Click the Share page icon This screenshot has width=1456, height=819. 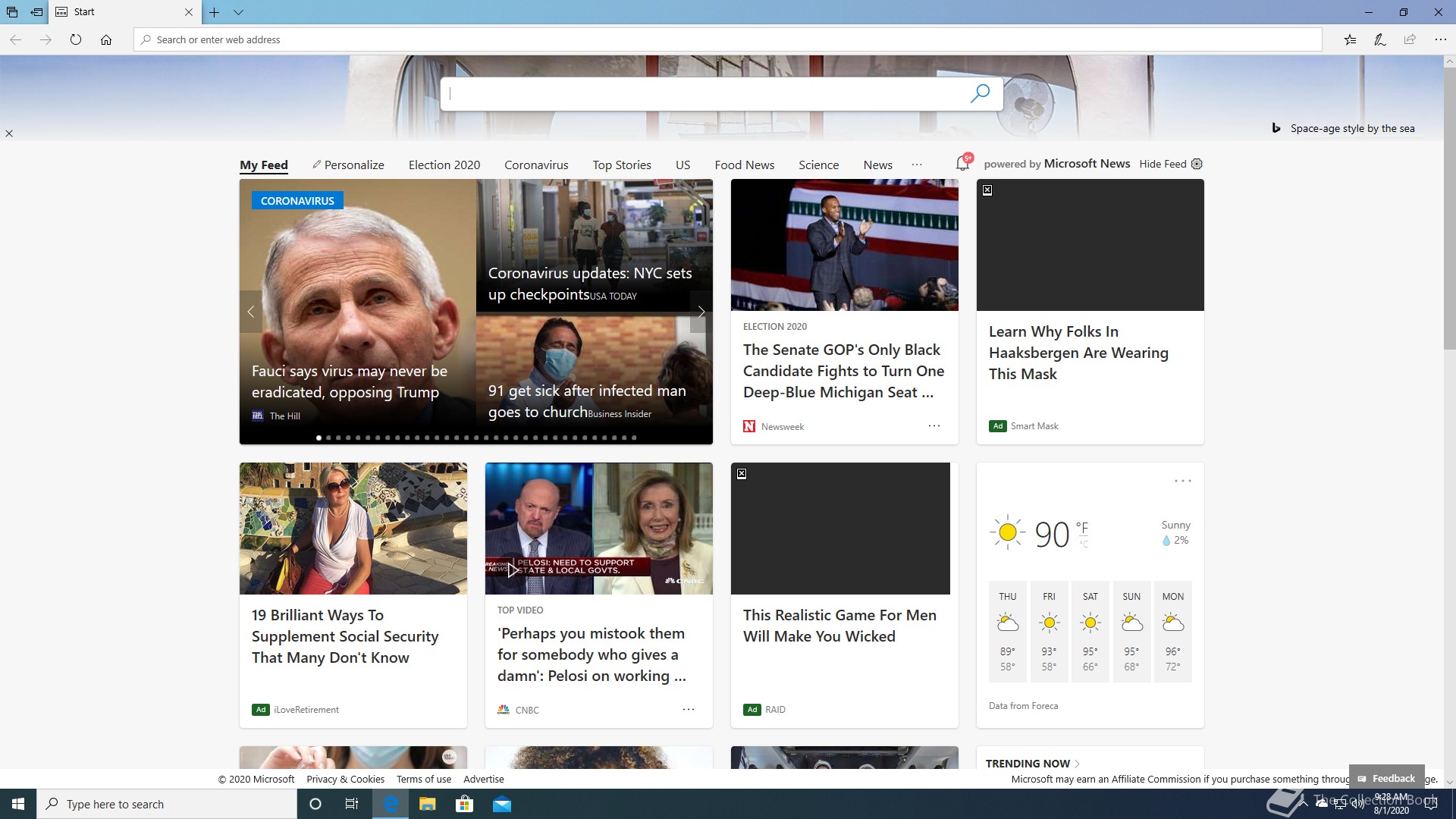click(x=1410, y=39)
